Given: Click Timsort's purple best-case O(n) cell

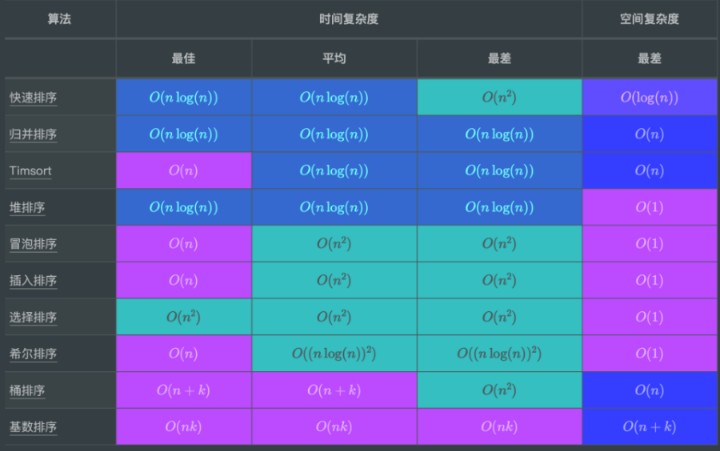Looking at the screenshot, I should pos(183,171).
